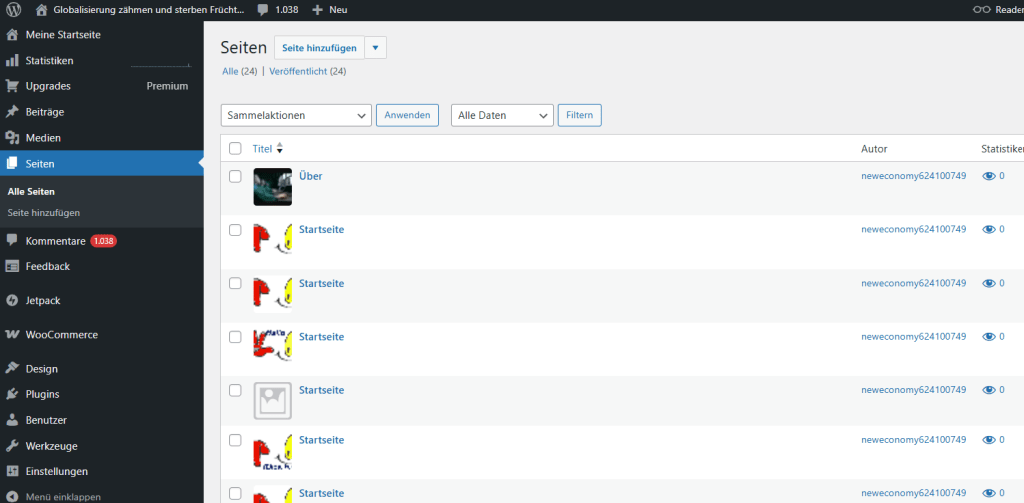Click the Jetpack sidebar icon
Viewport: 1024px width, 503px height.
[13, 300]
